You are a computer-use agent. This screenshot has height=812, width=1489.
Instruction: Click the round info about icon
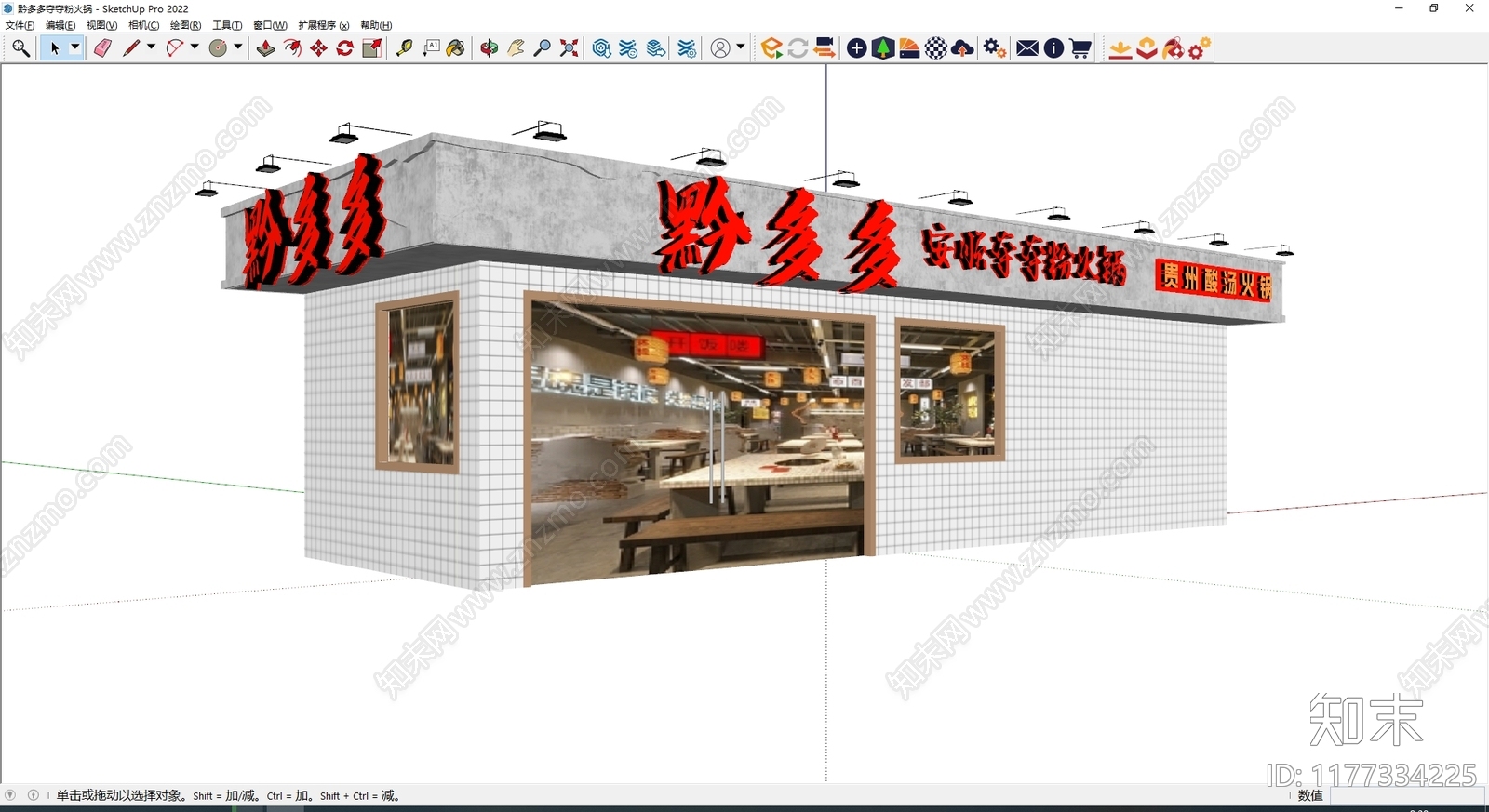coord(1053,48)
